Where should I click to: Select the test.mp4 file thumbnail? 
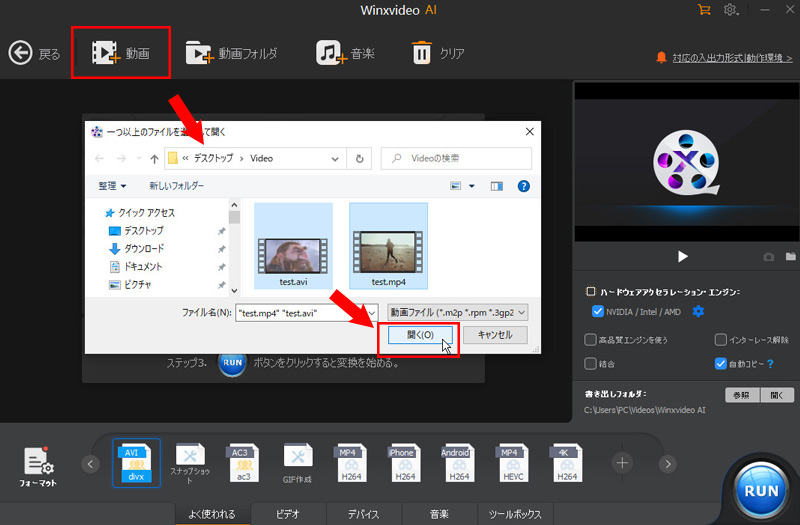[x=388, y=246]
